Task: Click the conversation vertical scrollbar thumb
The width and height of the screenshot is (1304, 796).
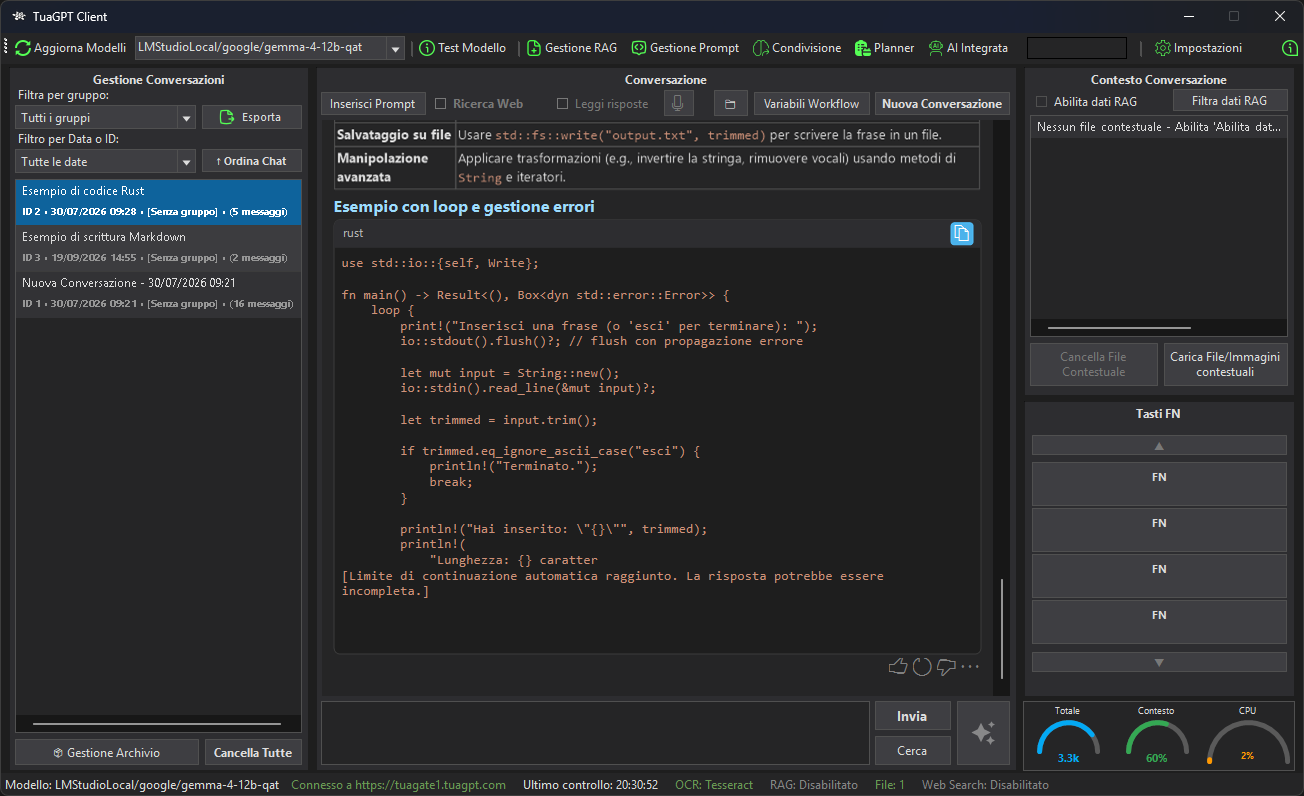Action: tap(1002, 630)
